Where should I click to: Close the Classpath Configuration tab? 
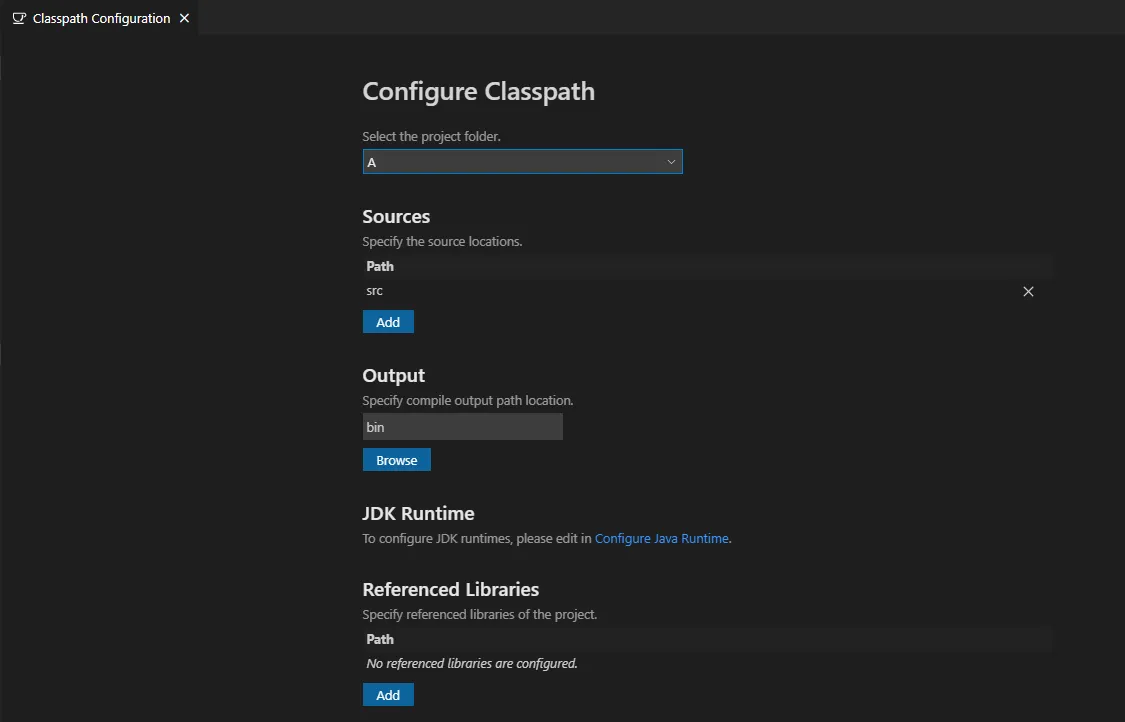click(x=184, y=18)
